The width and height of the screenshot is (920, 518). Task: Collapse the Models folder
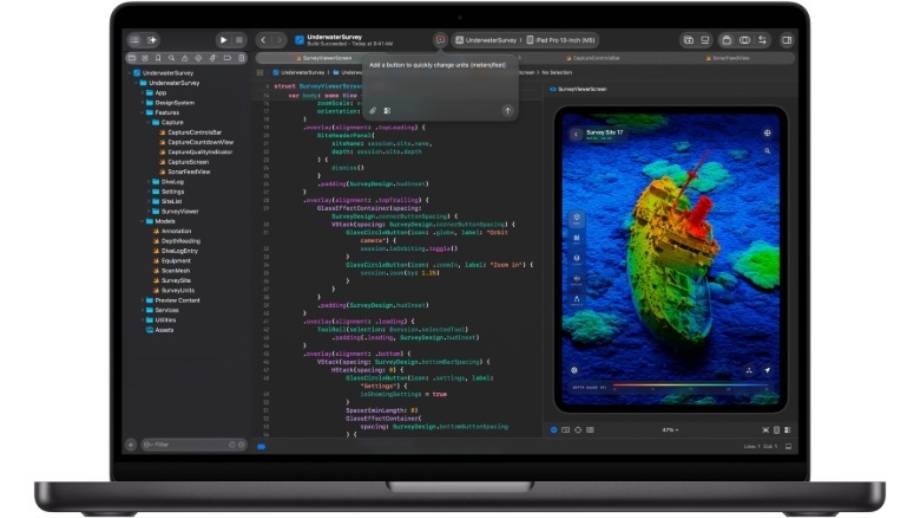143,221
